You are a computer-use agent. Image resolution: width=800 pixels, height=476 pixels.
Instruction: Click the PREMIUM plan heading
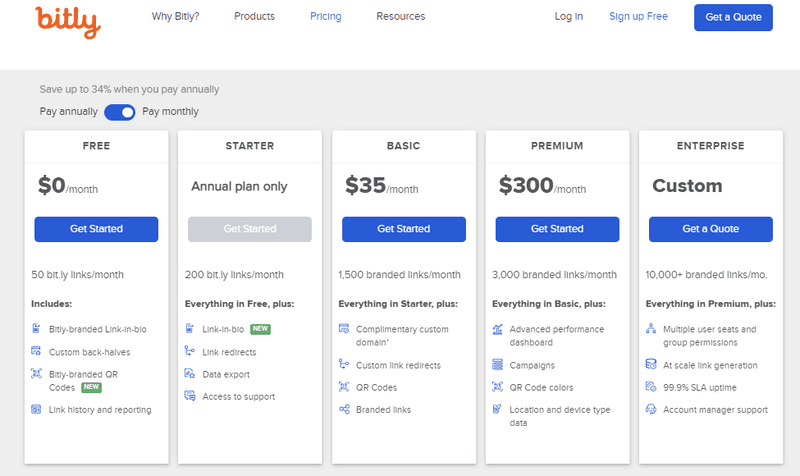557,146
